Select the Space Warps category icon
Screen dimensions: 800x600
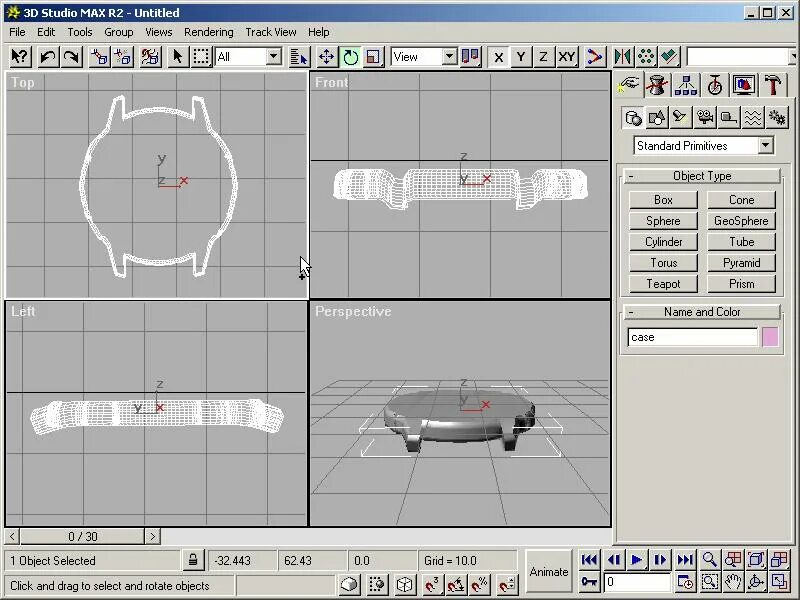point(753,118)
